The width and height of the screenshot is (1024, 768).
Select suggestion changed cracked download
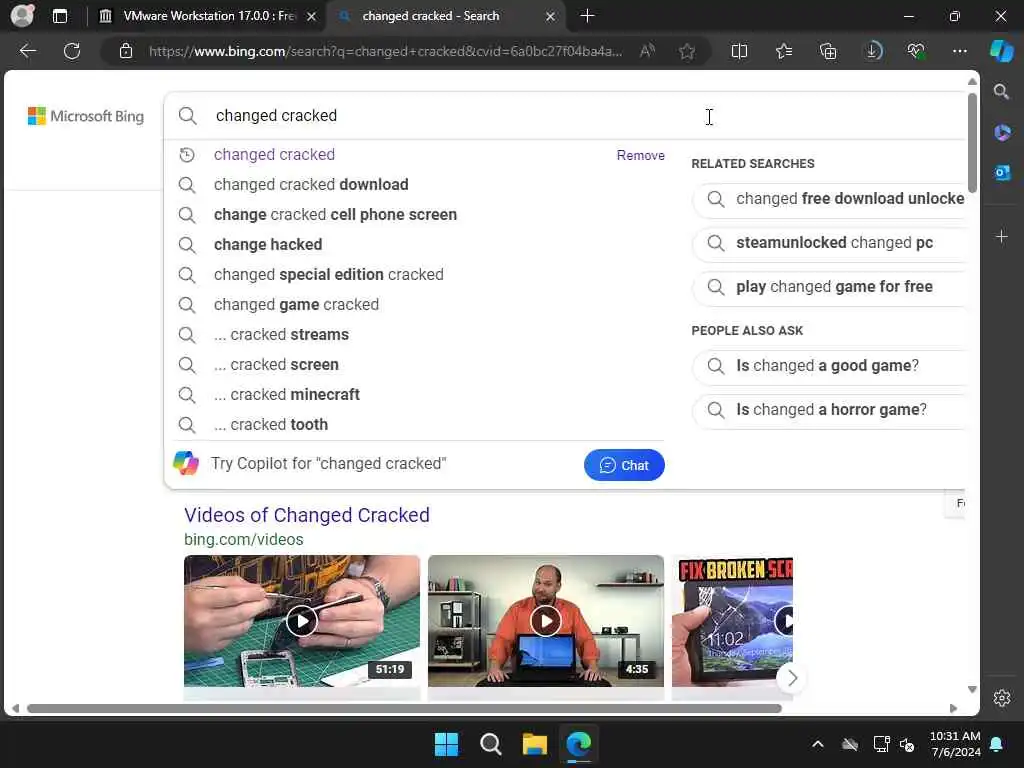pyautogui.click(x=311, y=185)
